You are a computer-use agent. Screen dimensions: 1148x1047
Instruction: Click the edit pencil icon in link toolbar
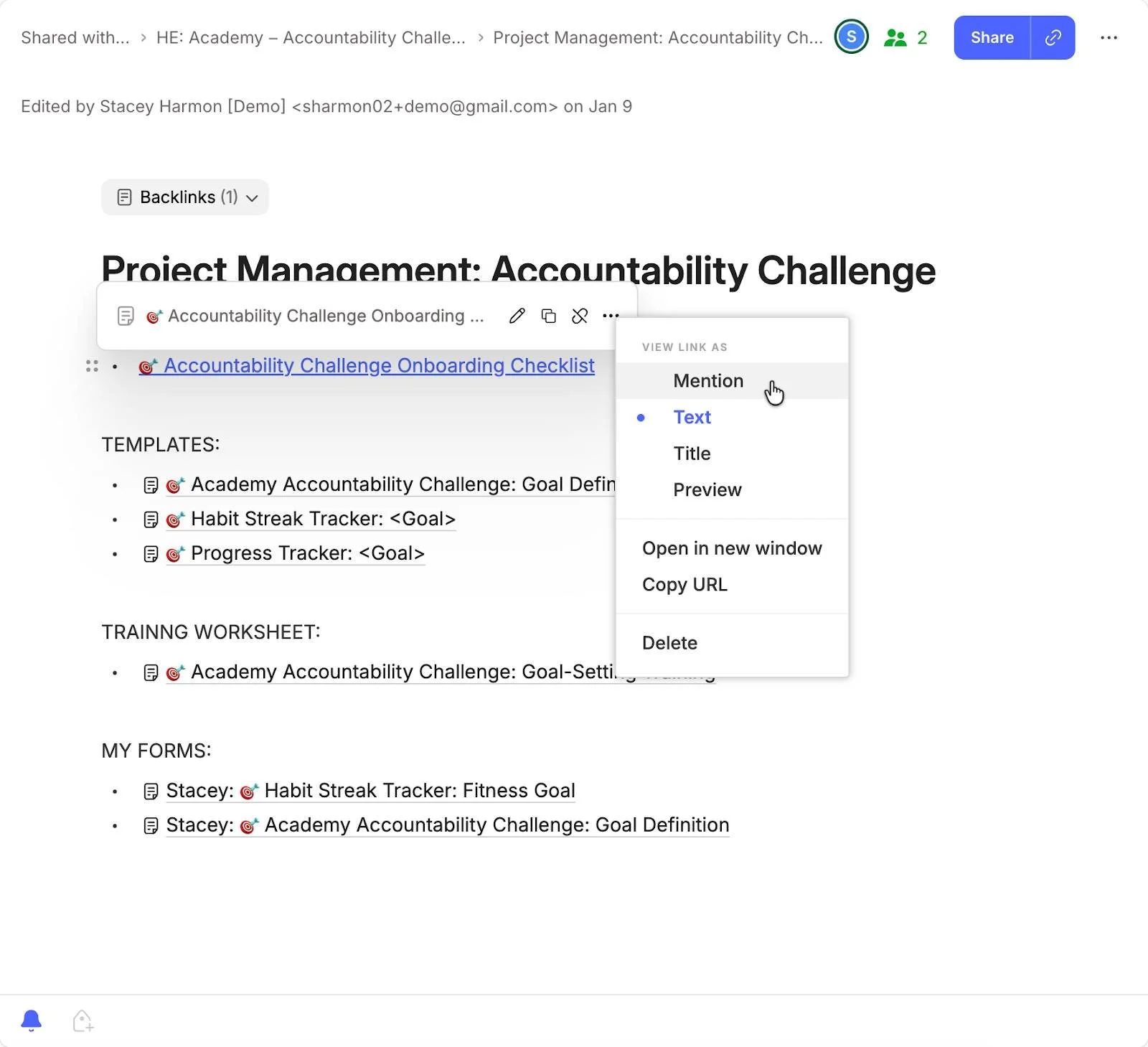pos(517,316)
